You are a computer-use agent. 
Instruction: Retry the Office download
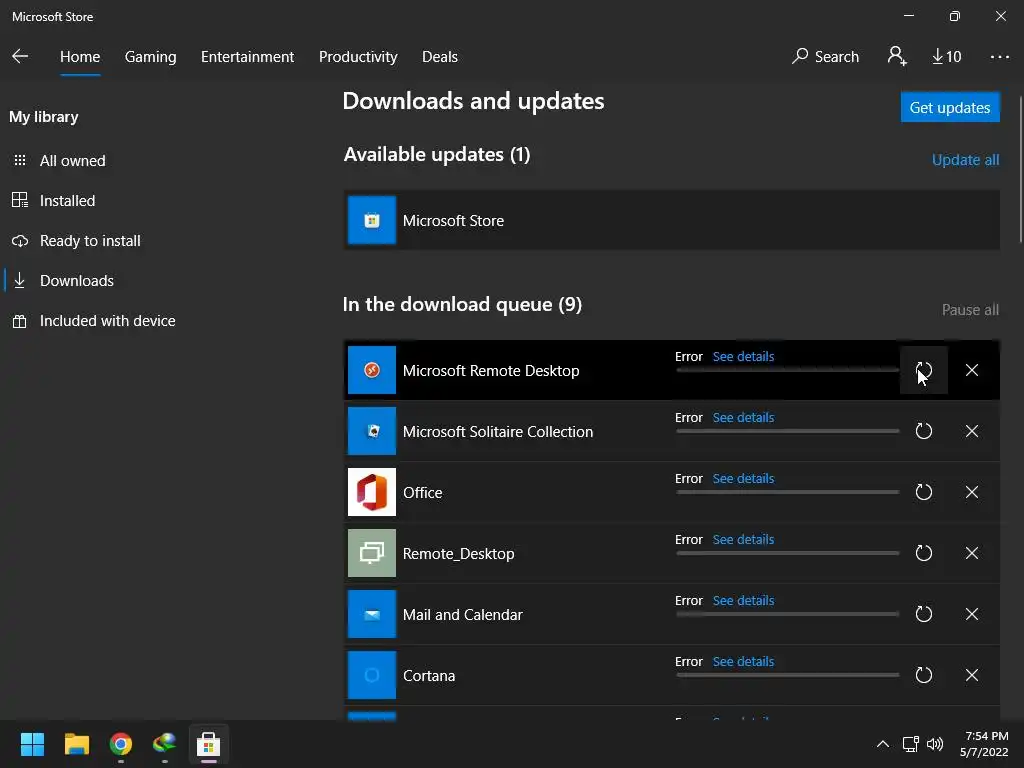pos(923,492)
